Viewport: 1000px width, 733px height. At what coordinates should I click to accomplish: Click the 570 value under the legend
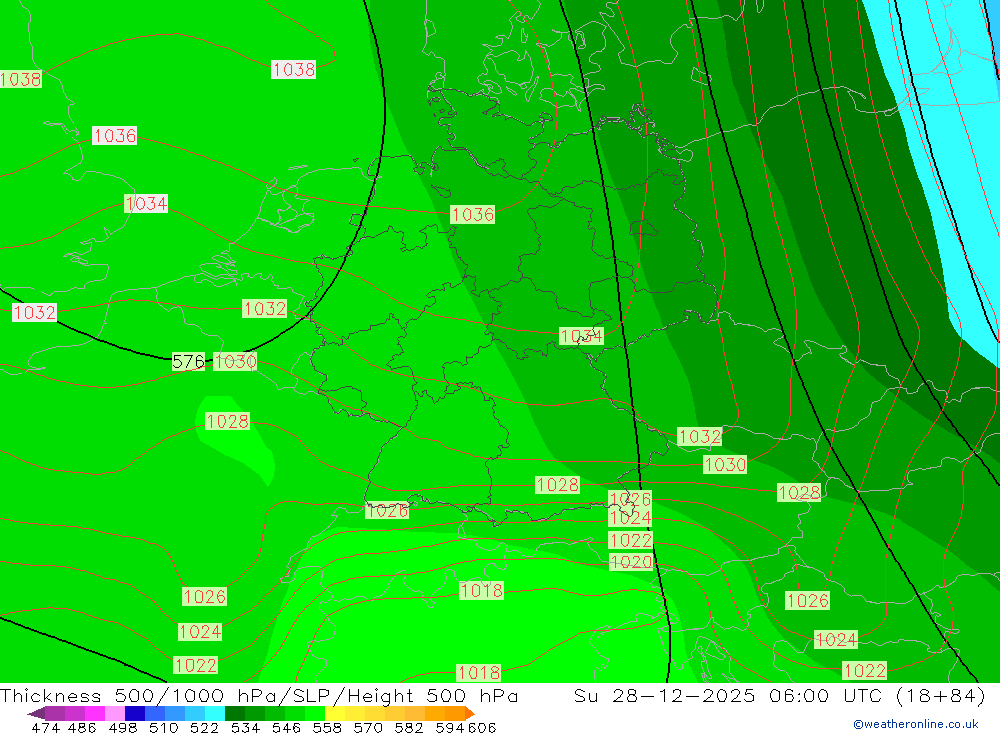coord(367,727)
